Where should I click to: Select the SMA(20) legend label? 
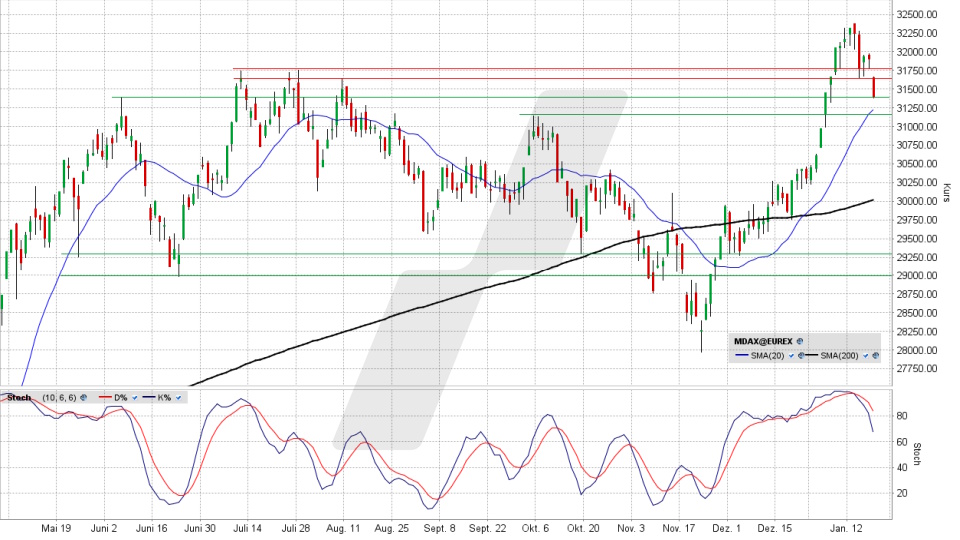click(767, 356)
